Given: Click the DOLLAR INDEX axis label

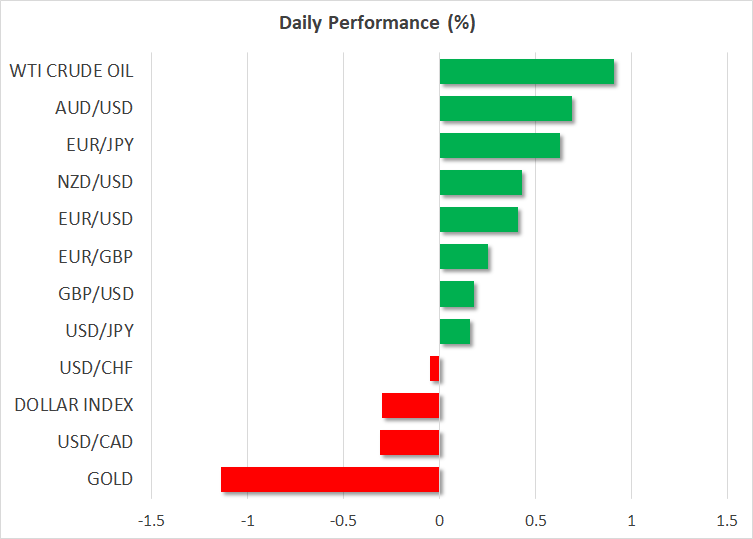Looking at the screenshot, I should tap(74, 405).
